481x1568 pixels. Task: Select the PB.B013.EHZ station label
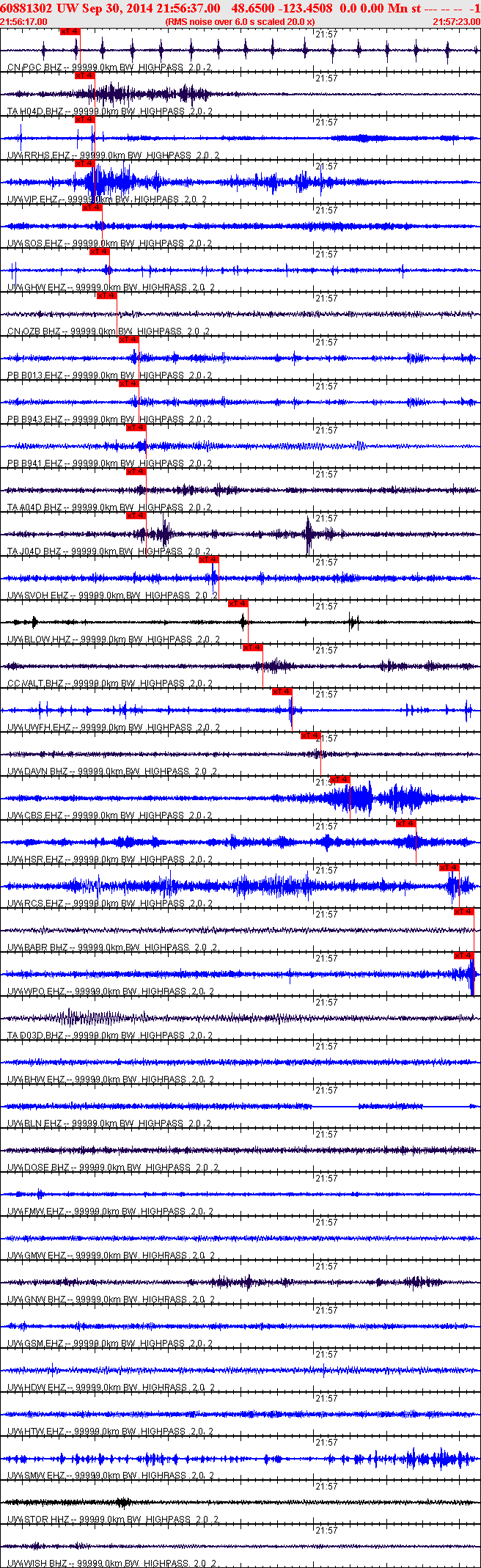tap(110, 375)
